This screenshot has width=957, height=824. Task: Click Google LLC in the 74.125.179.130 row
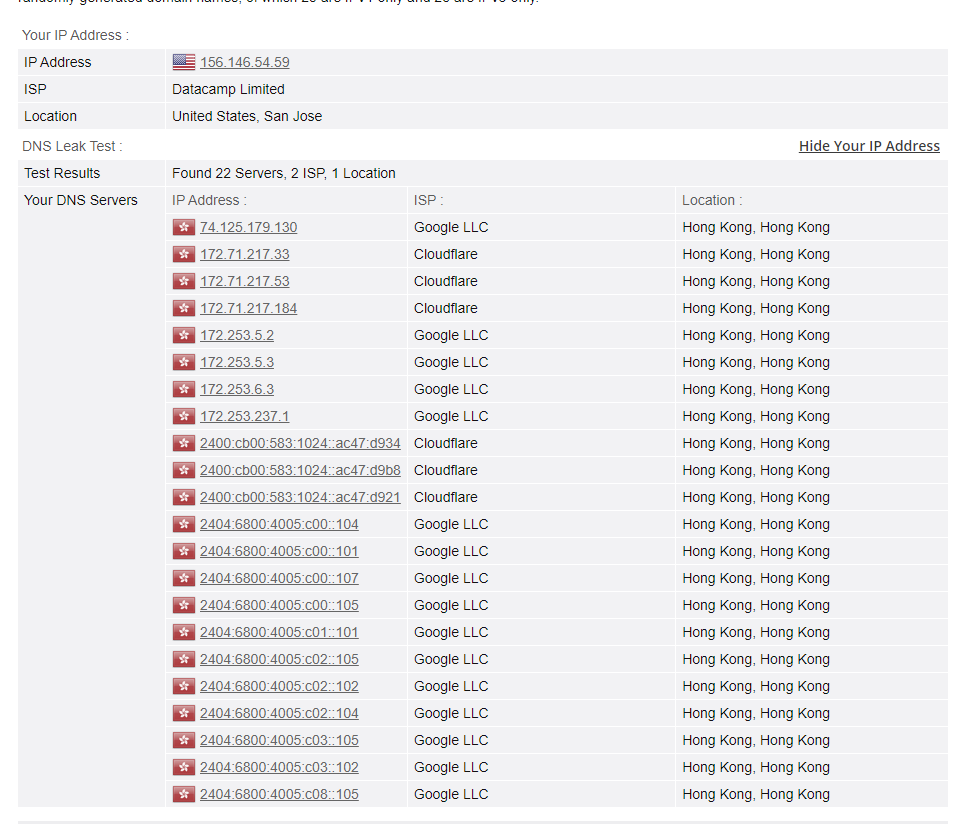coord(451,227)
